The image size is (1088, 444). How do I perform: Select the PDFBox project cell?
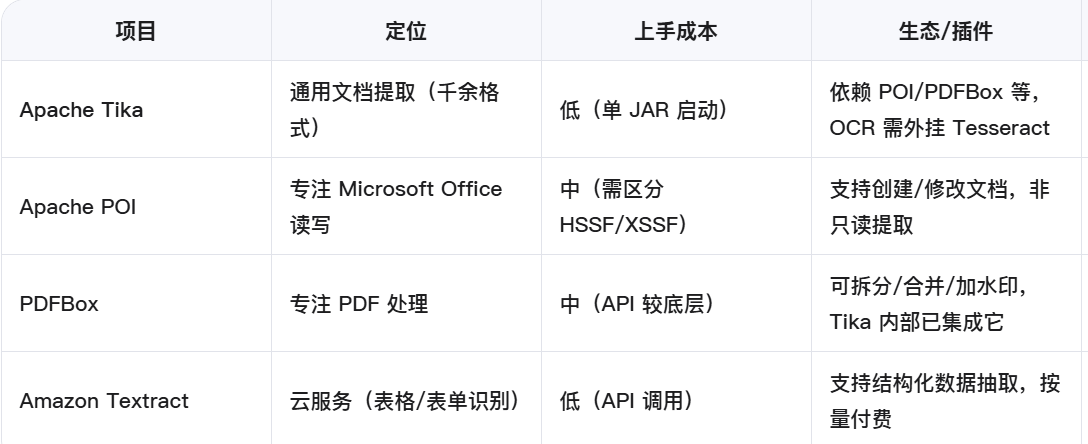tap(59, 304)
